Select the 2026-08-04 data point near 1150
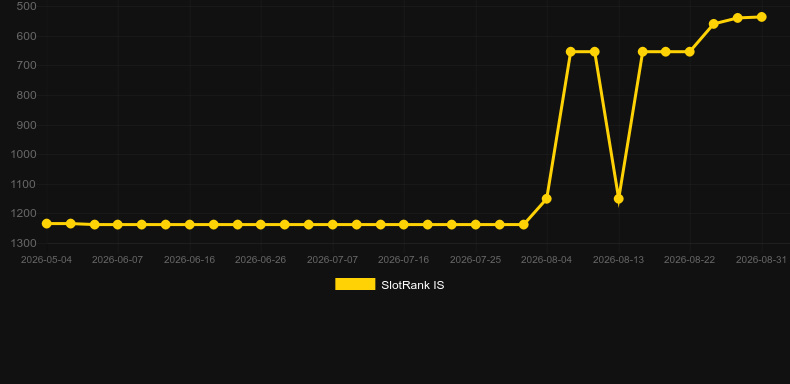The height and width of the screenshot is (384, 790). click(x=547, y=199)
